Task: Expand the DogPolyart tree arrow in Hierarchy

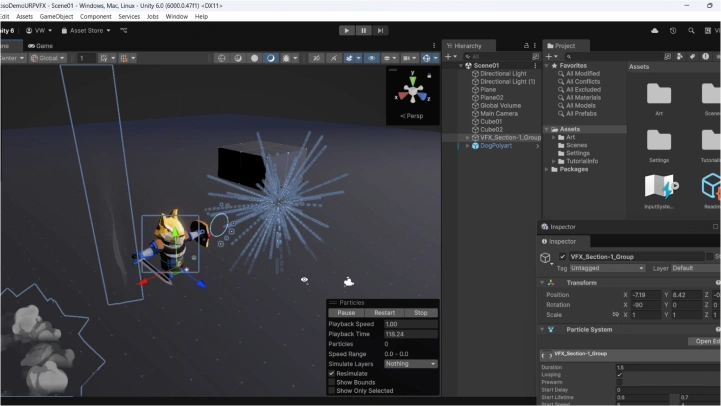Action: pyautogui.click(x=468, y=146)
